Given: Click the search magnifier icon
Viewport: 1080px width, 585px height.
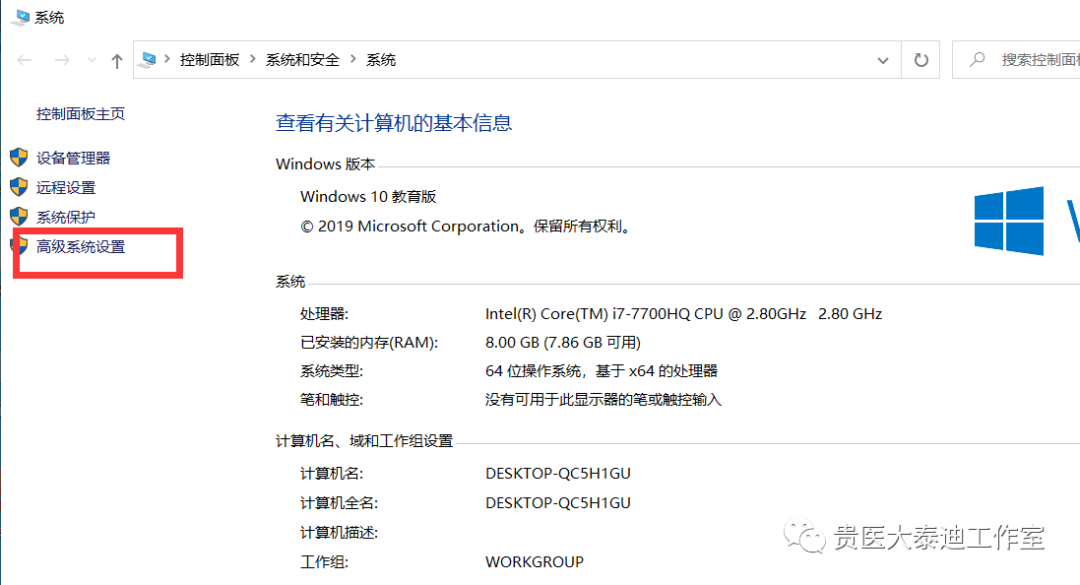Looking at the screenshot, I should pyautogui.click(x=977, y=60).
